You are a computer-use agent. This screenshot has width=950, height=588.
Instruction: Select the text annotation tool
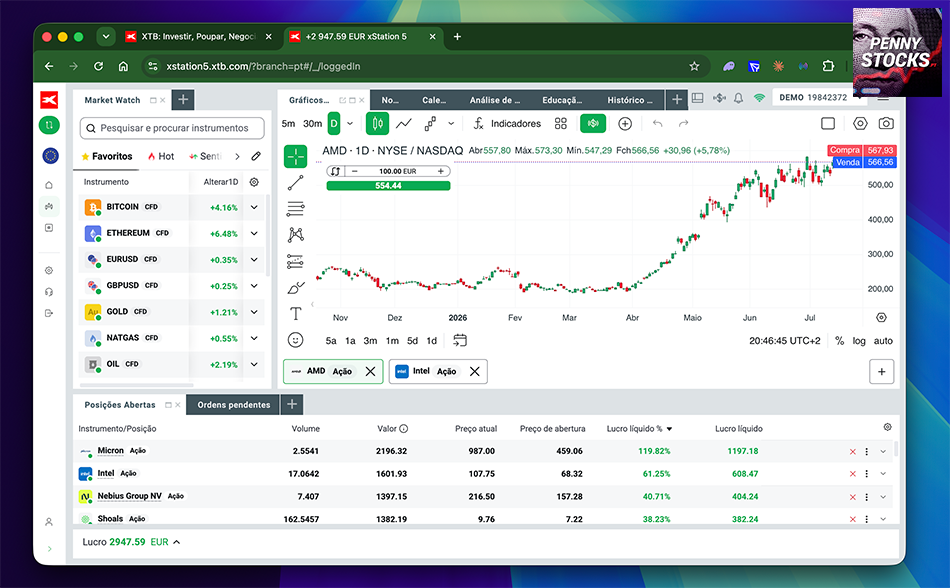tap(296, 314)
